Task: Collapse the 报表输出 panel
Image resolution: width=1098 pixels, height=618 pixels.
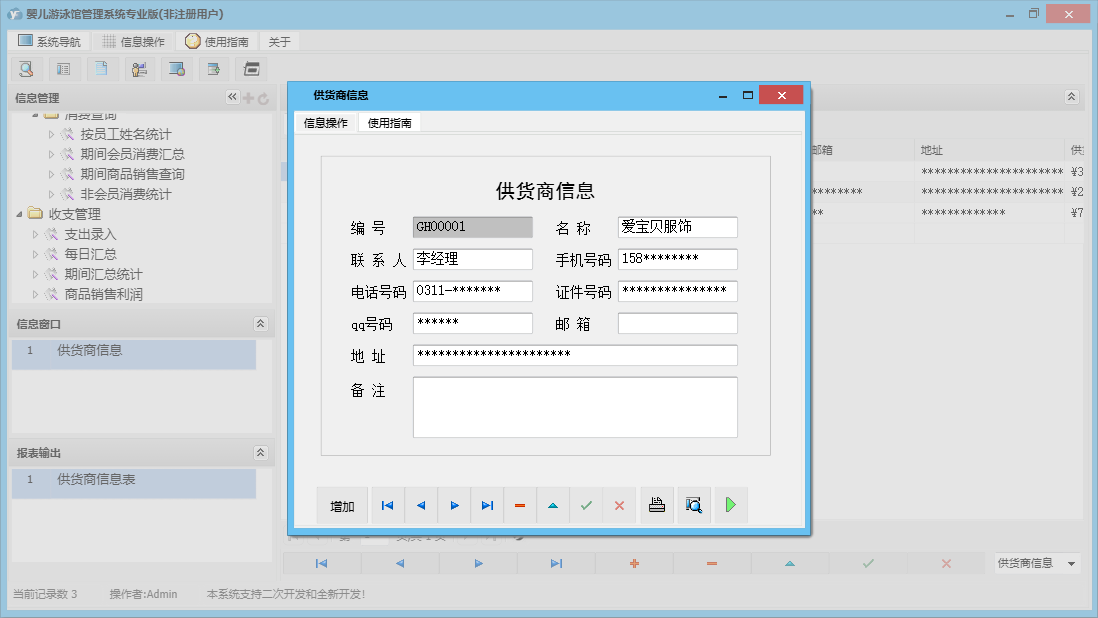Action: click(260, 453)
